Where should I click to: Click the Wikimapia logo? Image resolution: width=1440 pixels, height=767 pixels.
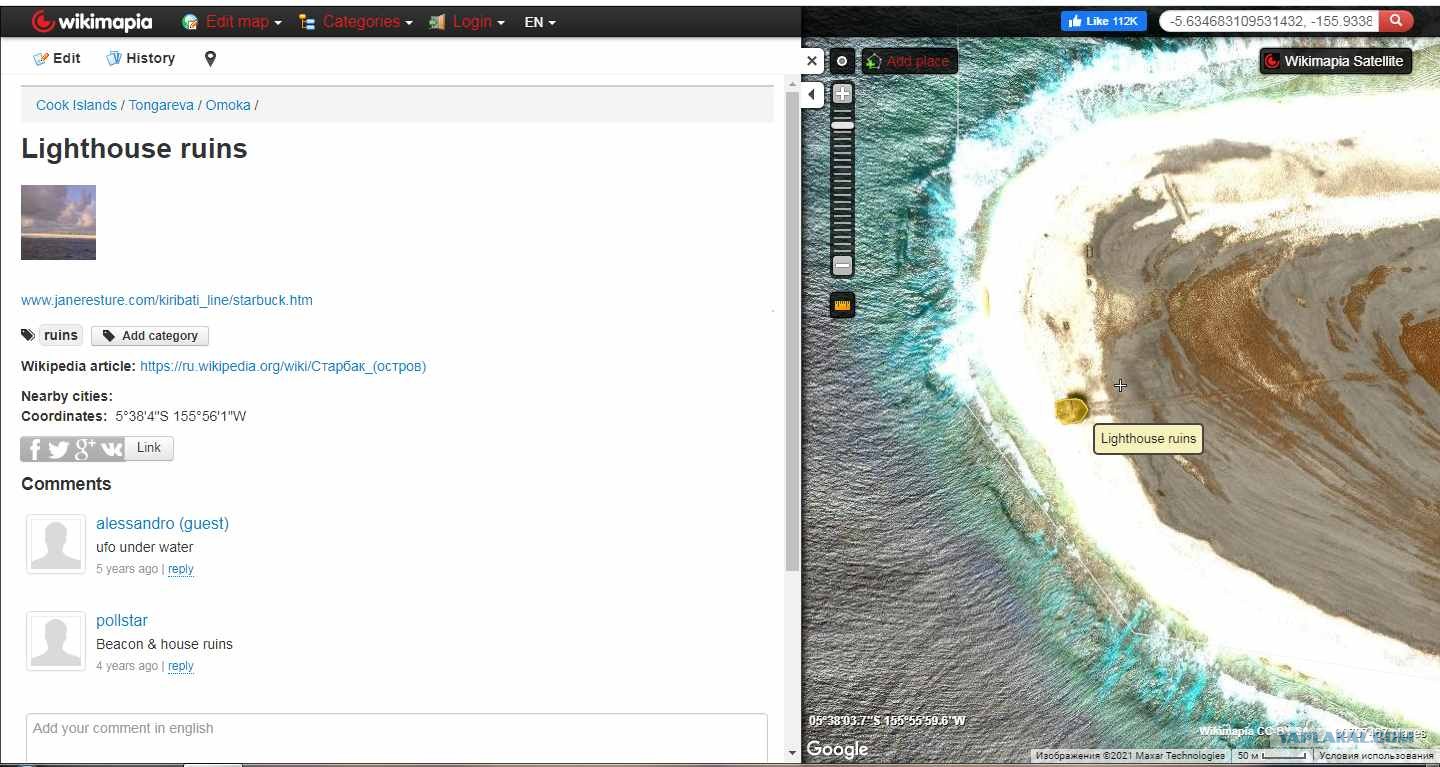92,21
